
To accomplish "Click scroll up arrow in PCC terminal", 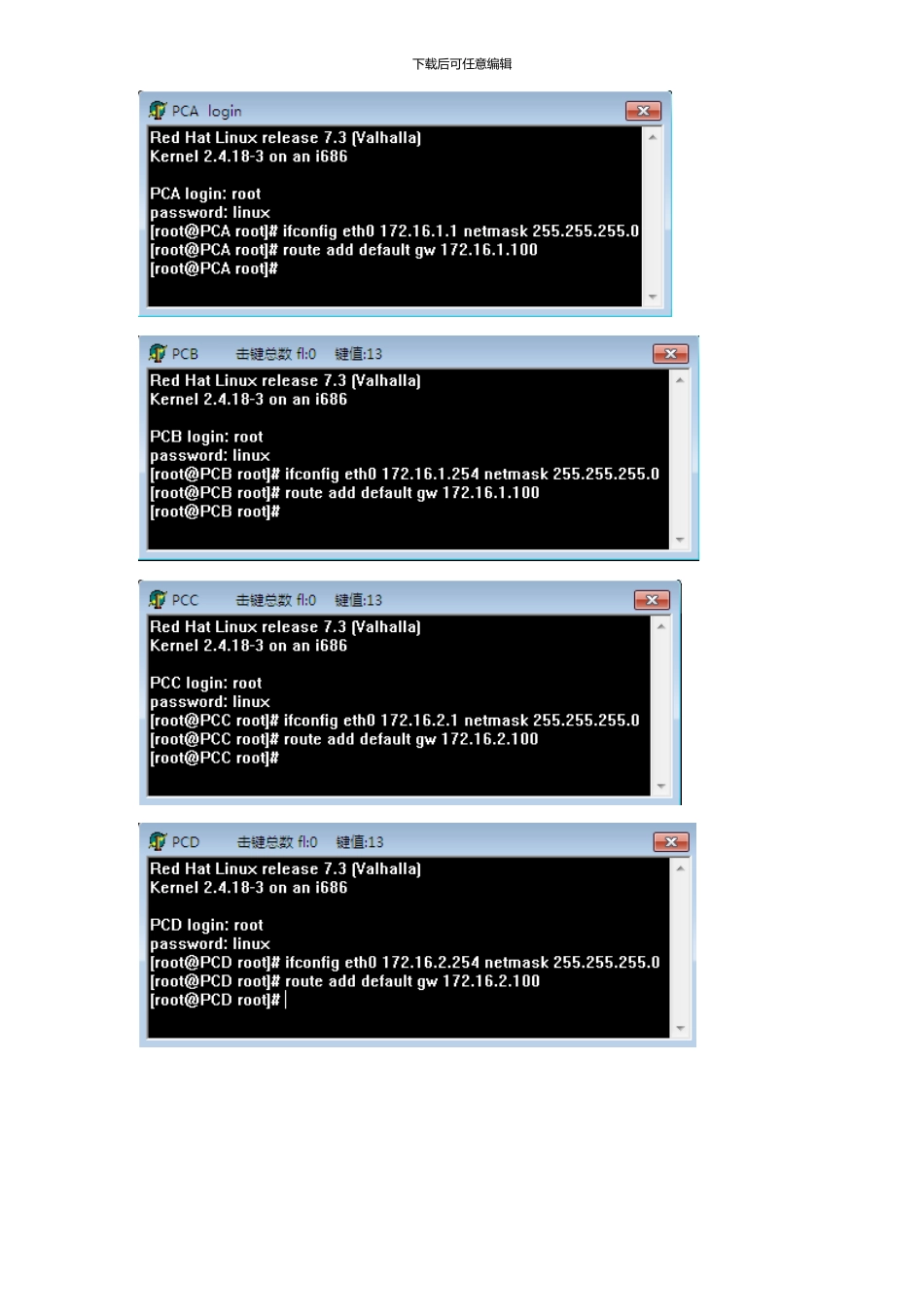I will click(x=661, y=626).
